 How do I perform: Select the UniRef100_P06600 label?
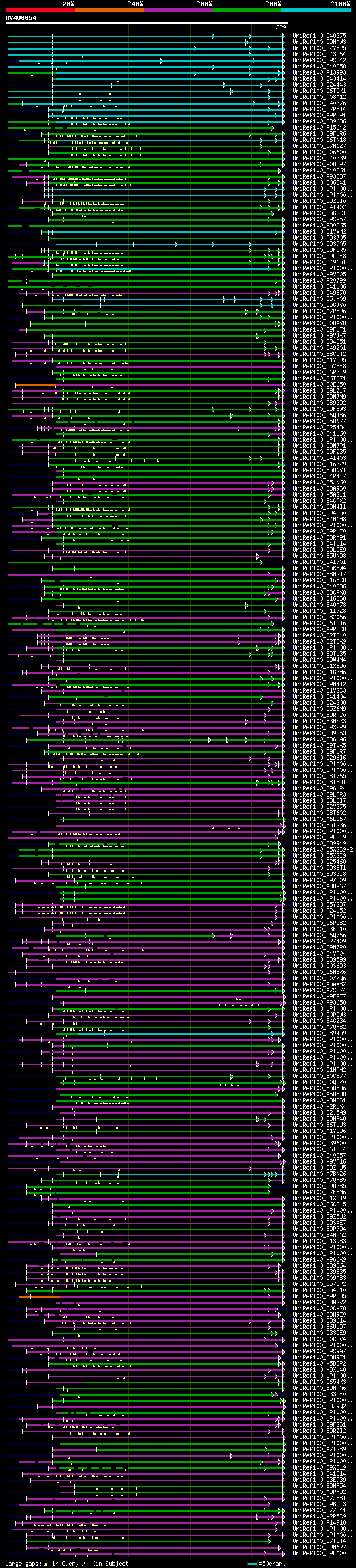coord(319,152)
